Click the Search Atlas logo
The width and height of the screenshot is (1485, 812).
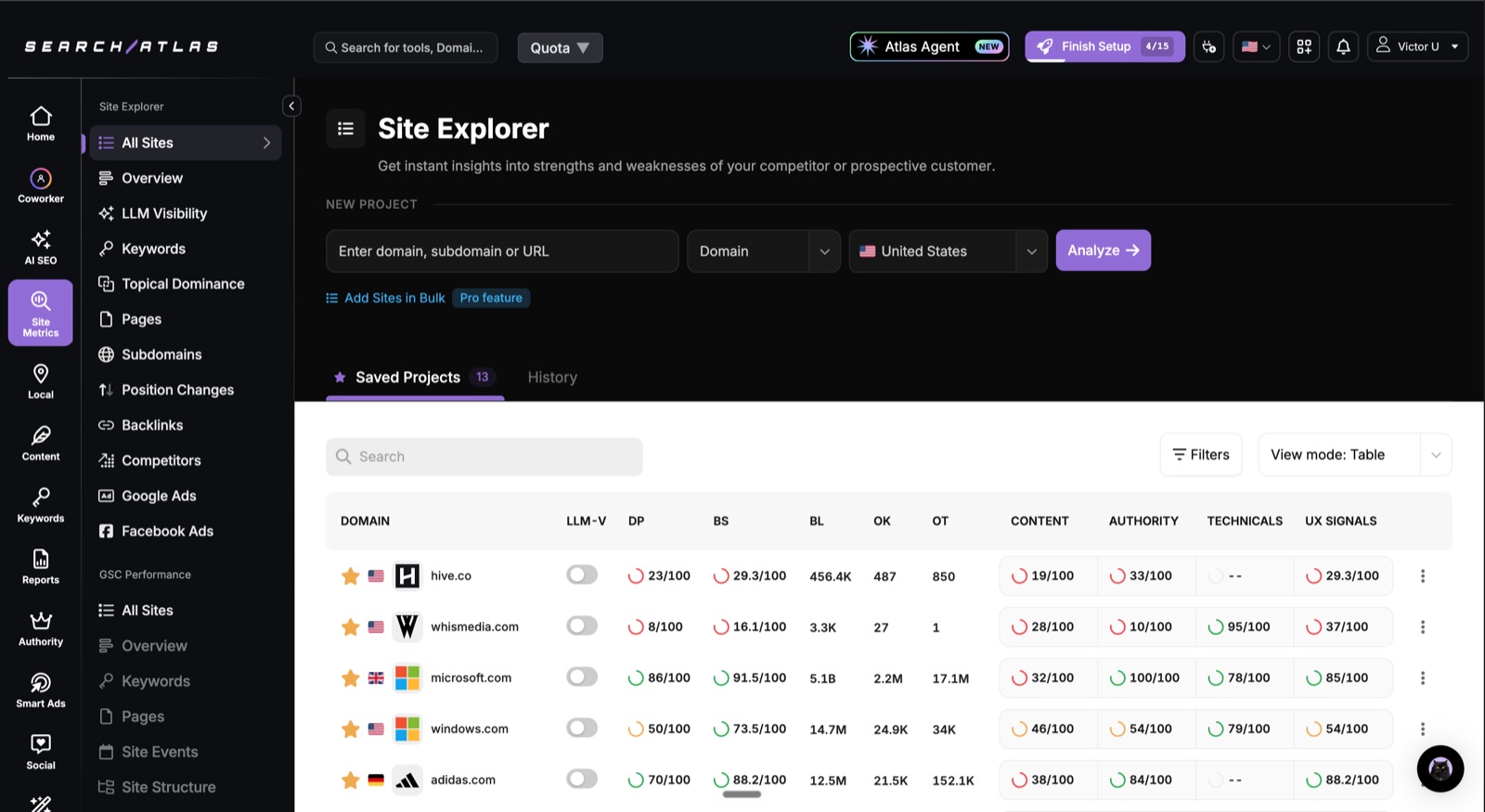pyautogui.click(x=122, y=46)
